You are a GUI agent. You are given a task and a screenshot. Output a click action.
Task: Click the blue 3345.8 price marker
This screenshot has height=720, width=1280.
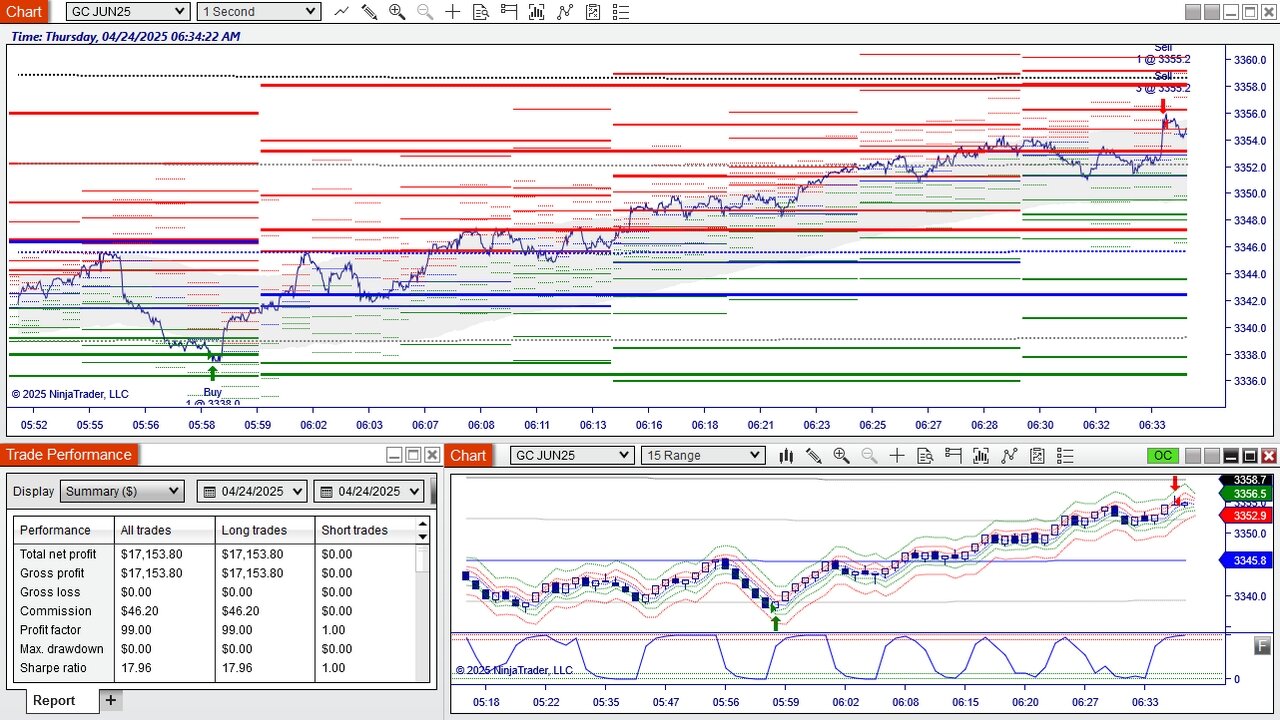point(1248,561)
